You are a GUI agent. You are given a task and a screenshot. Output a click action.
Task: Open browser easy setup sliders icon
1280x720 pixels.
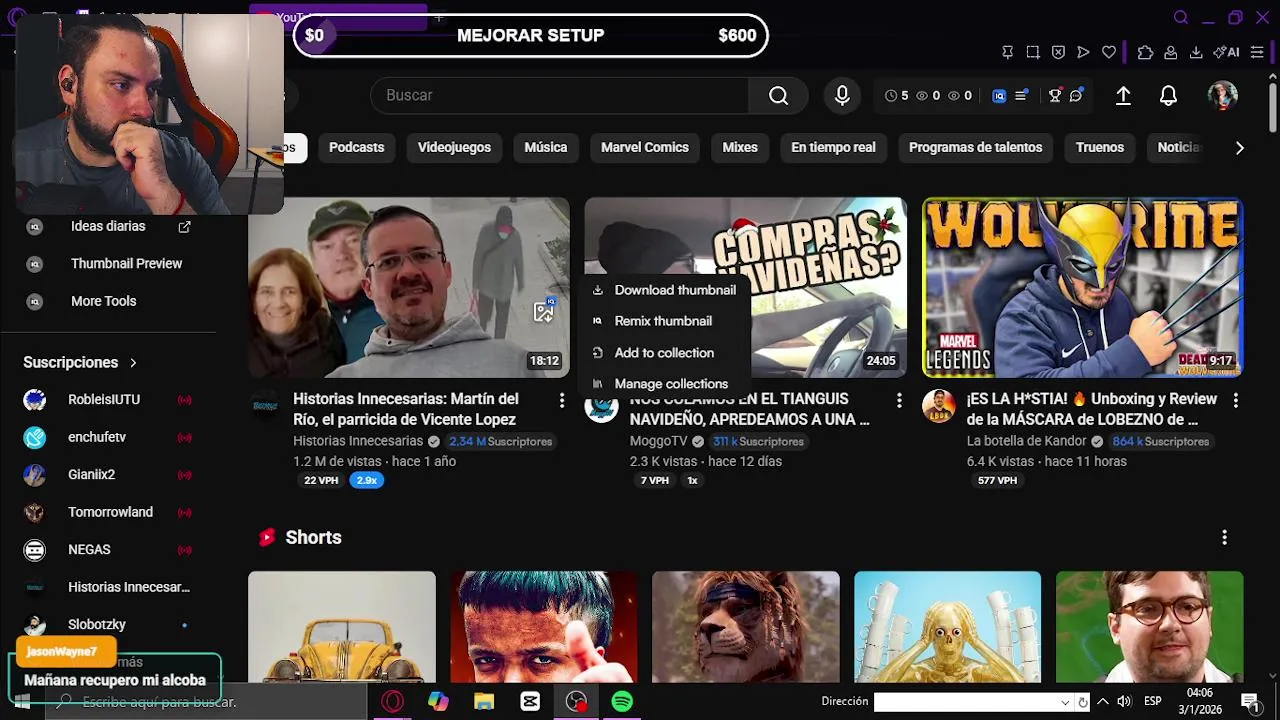(1257, 52)
